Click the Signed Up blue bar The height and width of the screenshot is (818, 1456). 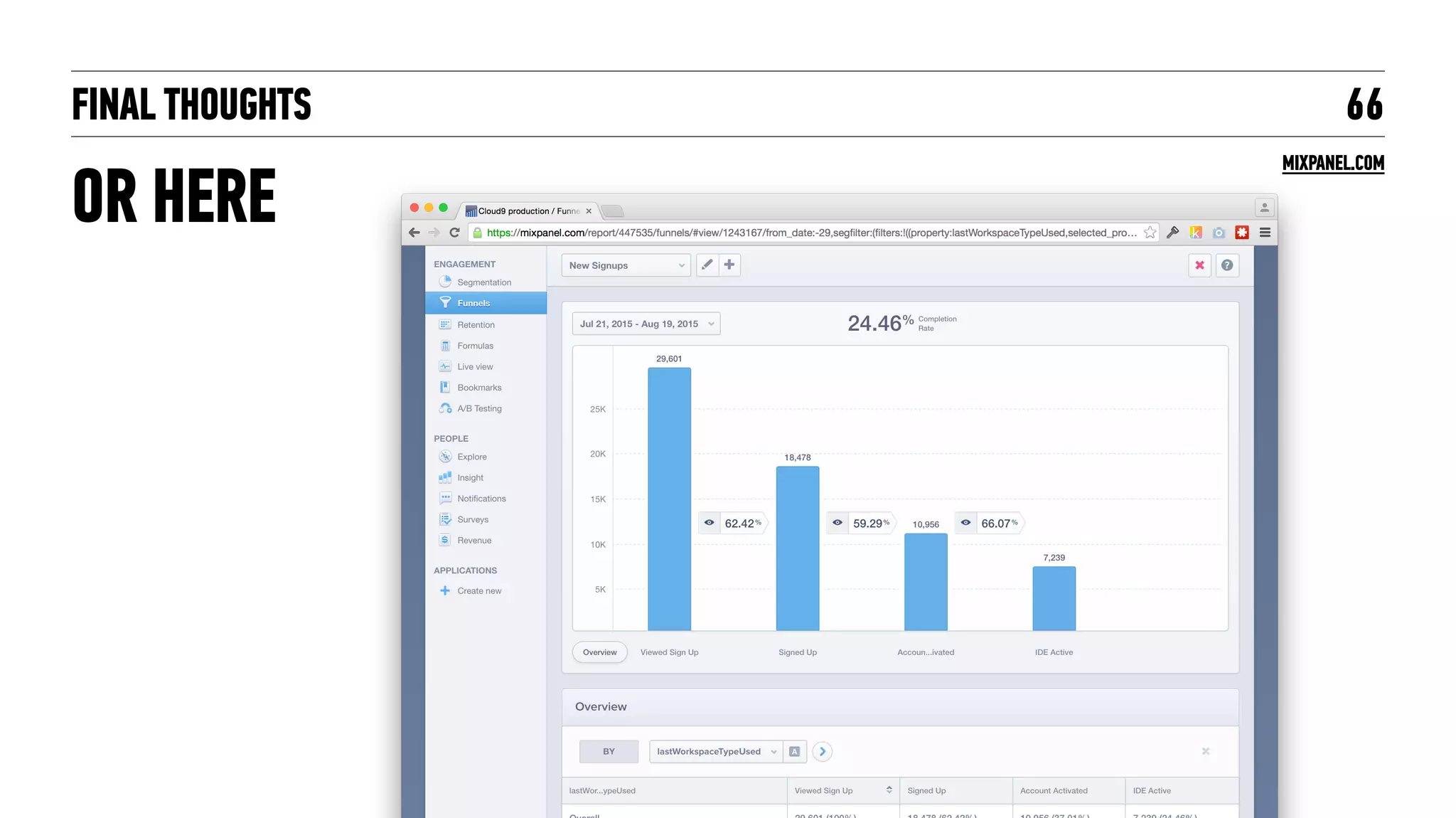click(x=797, y=548)
